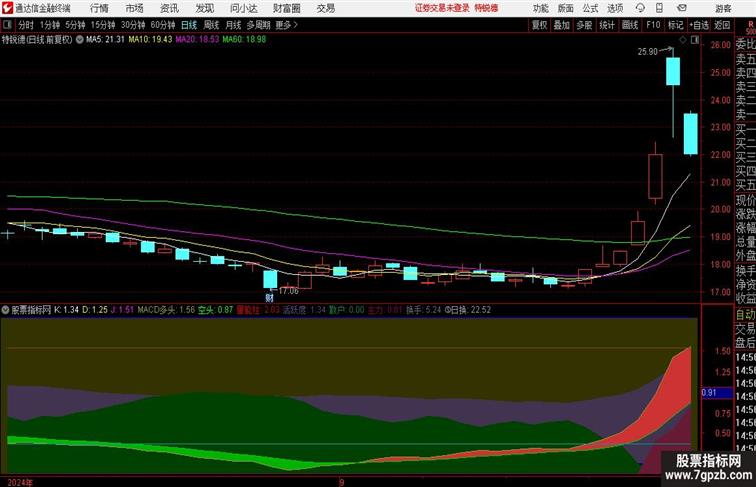Click the month 9 marker on the time axis

coord(341,482)
